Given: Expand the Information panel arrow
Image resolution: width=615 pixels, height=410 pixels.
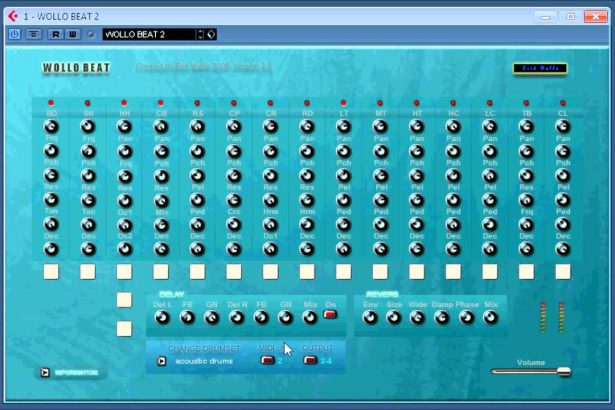Looking at the screenshot, I should 45,373.
